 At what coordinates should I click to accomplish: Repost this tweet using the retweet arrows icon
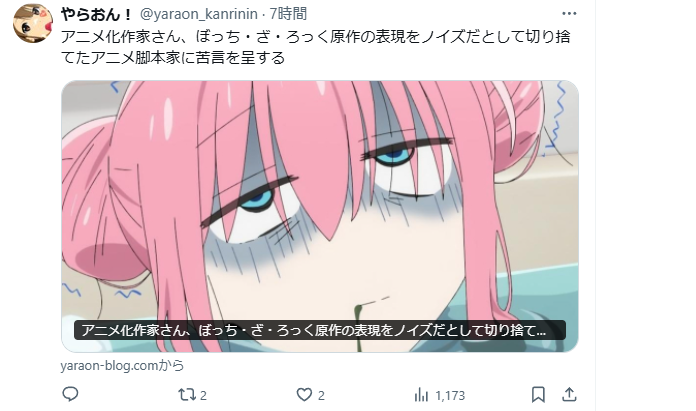pyautogui.click(x=185, y=395)
